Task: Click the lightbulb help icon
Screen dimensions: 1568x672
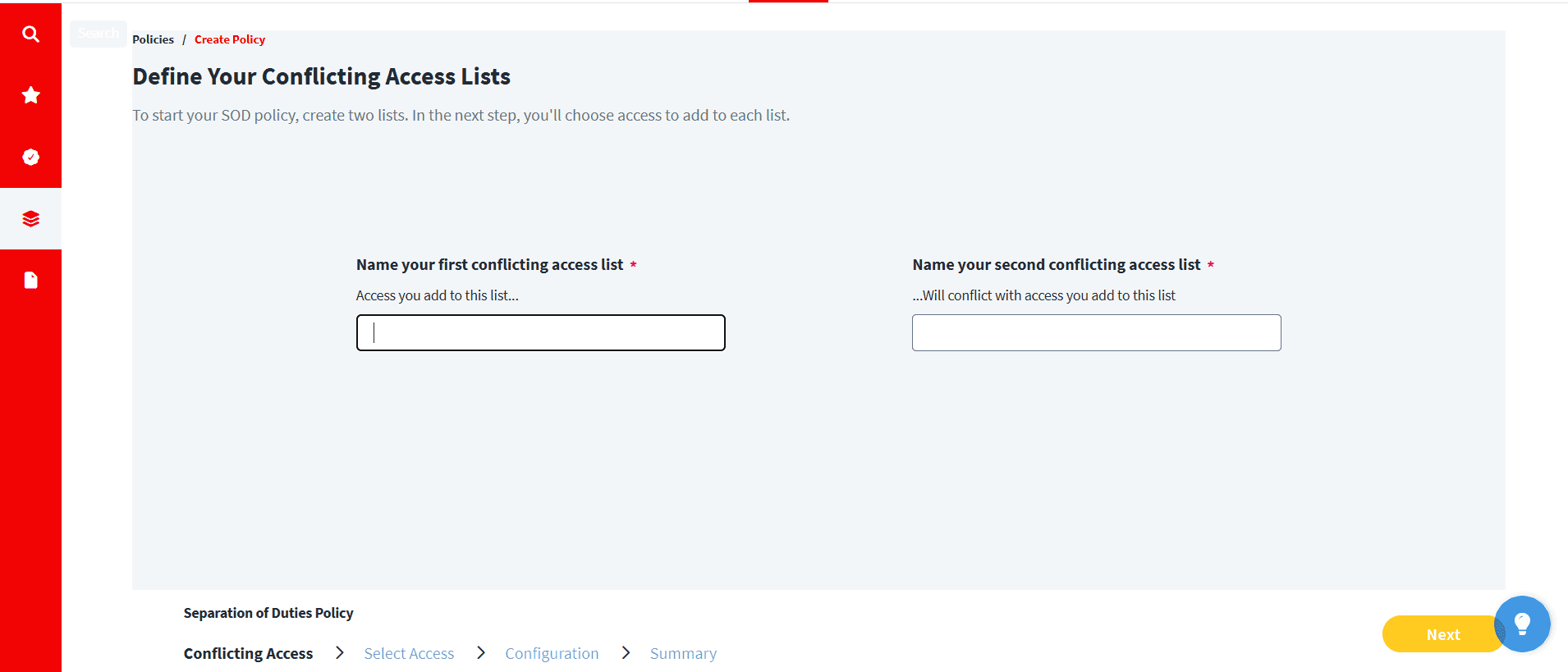Action: [1522, 624]
